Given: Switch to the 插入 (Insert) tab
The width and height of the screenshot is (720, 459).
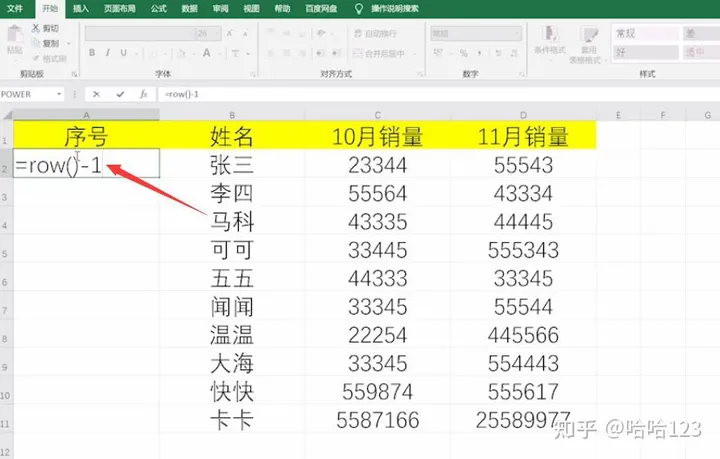Looking at the screenshot, I should 81,8.
